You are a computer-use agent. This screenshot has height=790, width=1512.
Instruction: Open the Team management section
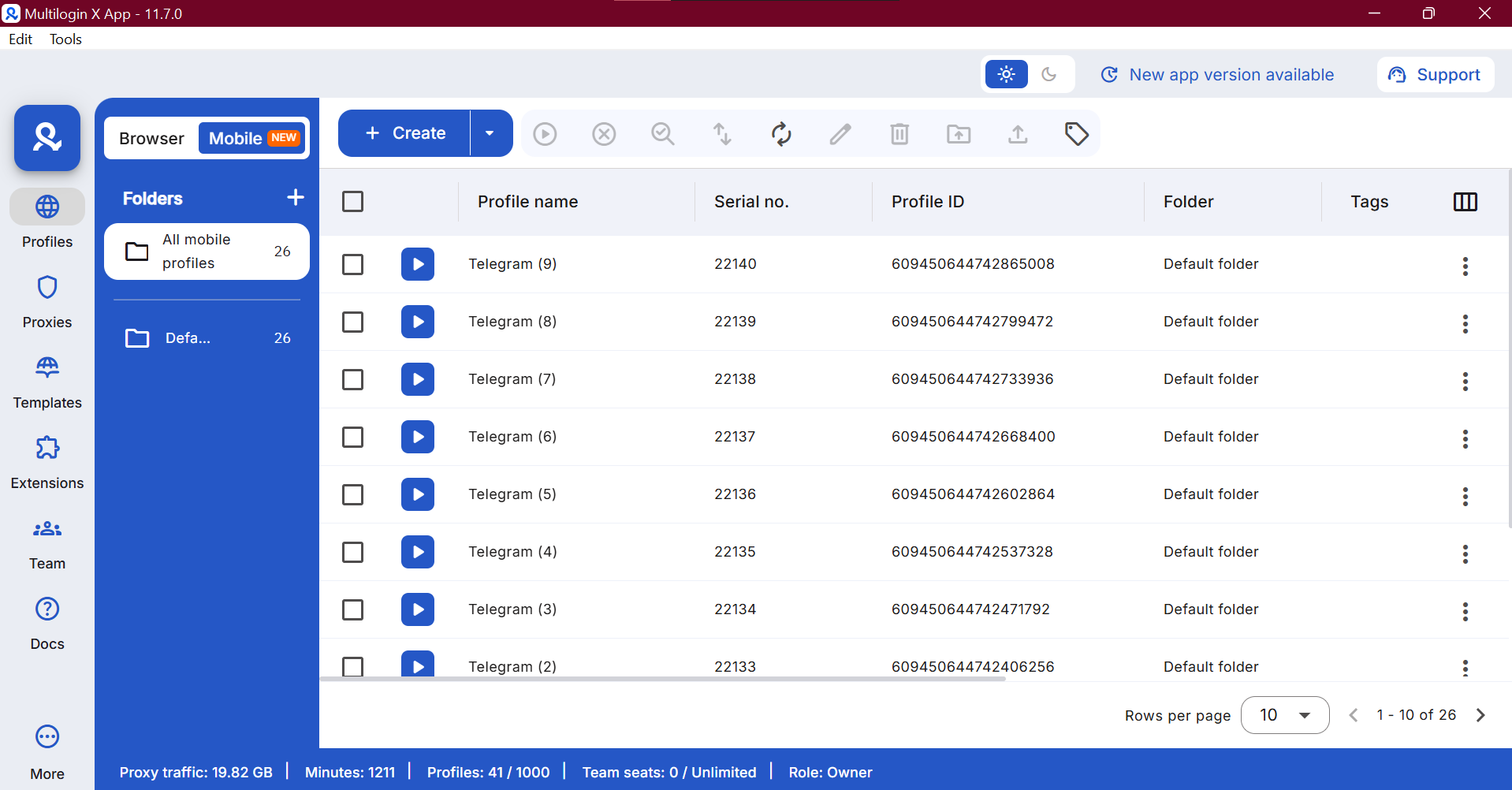47,542
